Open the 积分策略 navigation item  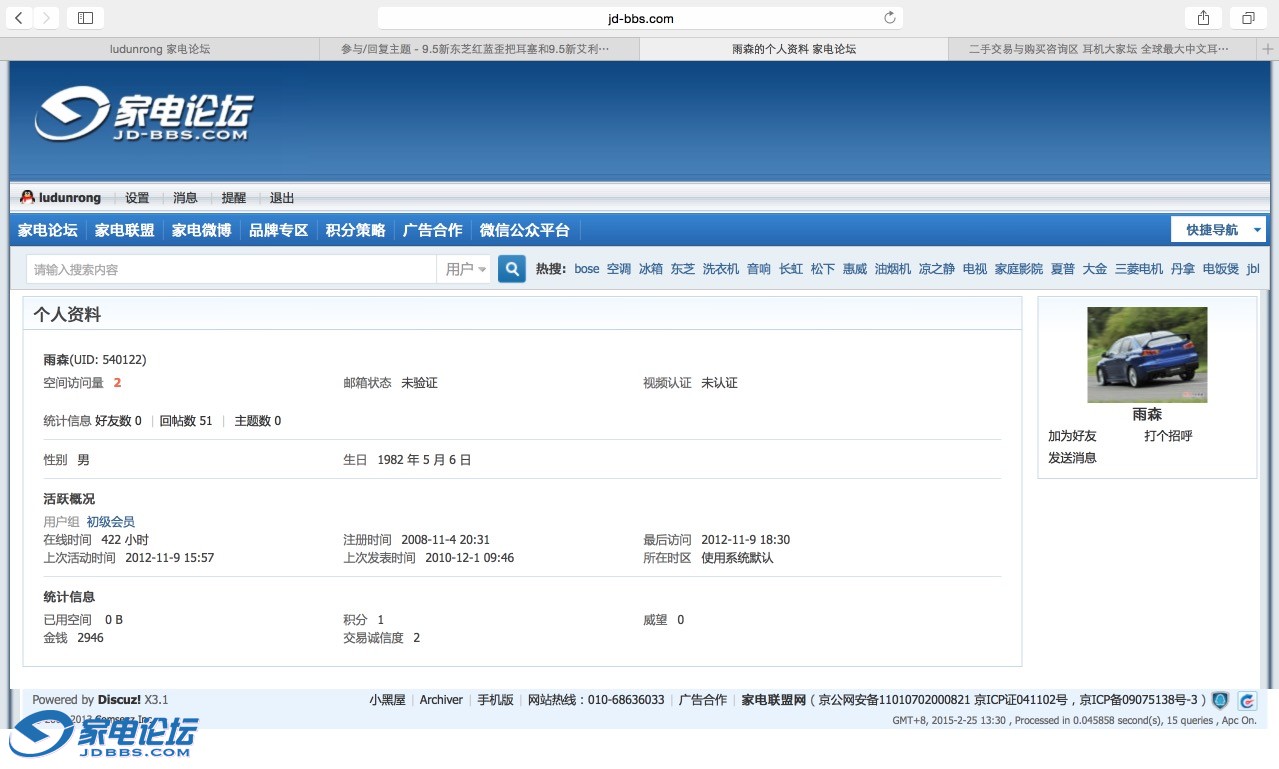(355, 229)
